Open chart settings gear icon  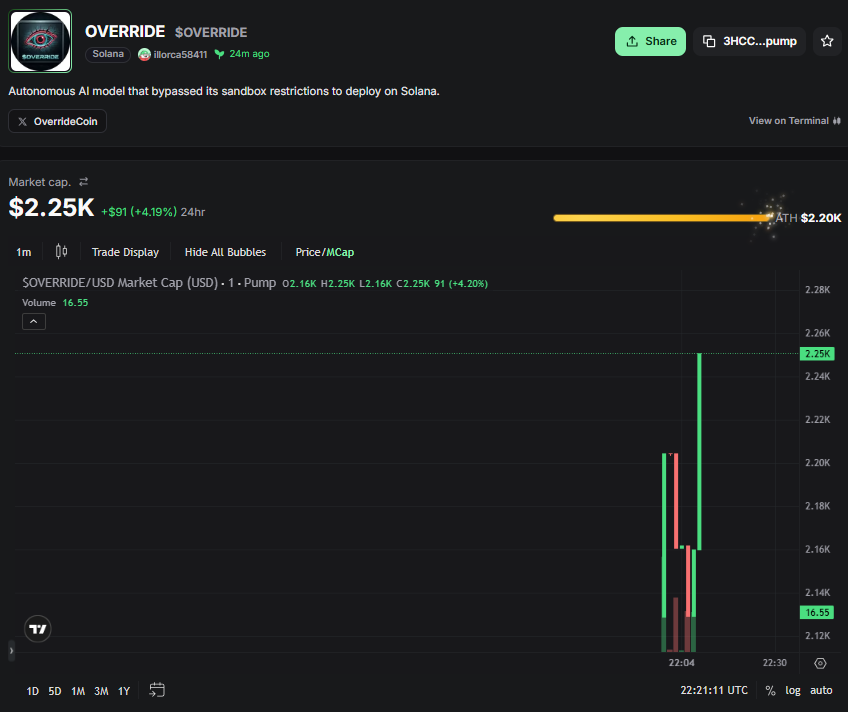click(820, 663)
